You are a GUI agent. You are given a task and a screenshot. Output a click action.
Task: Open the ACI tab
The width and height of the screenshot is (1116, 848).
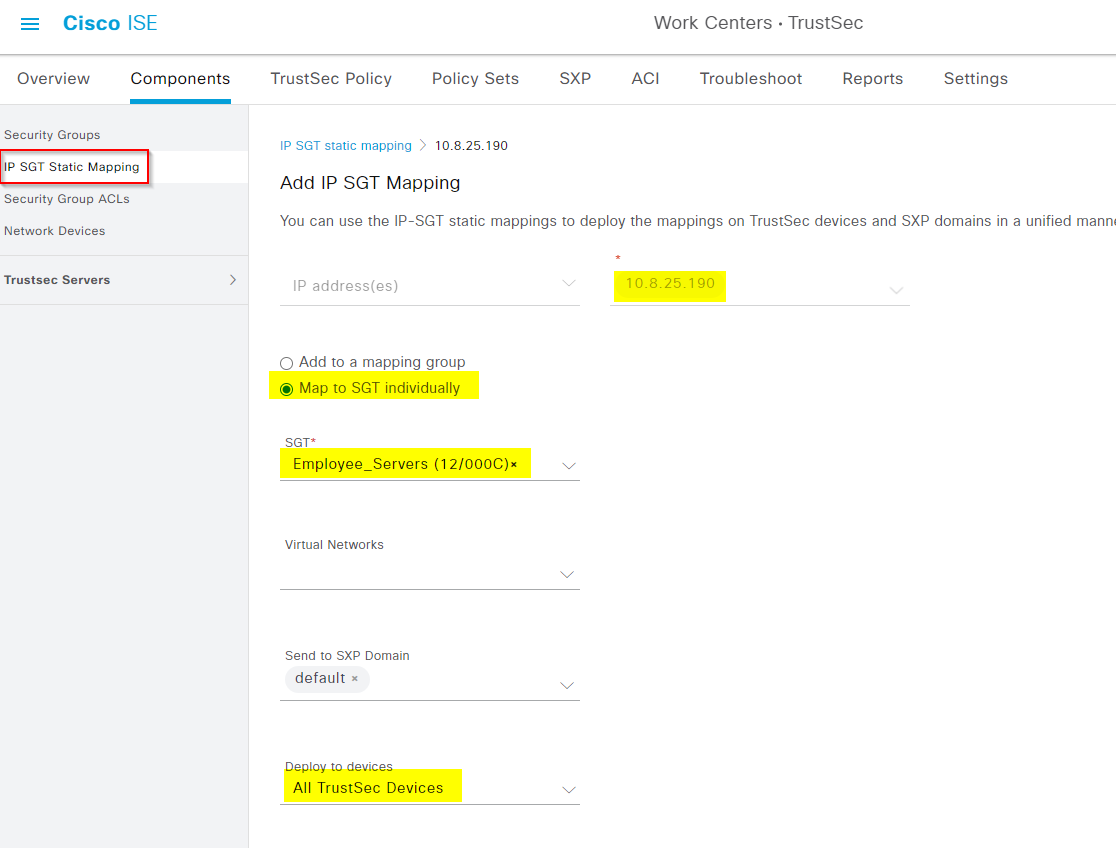click(x=646, y=78)
